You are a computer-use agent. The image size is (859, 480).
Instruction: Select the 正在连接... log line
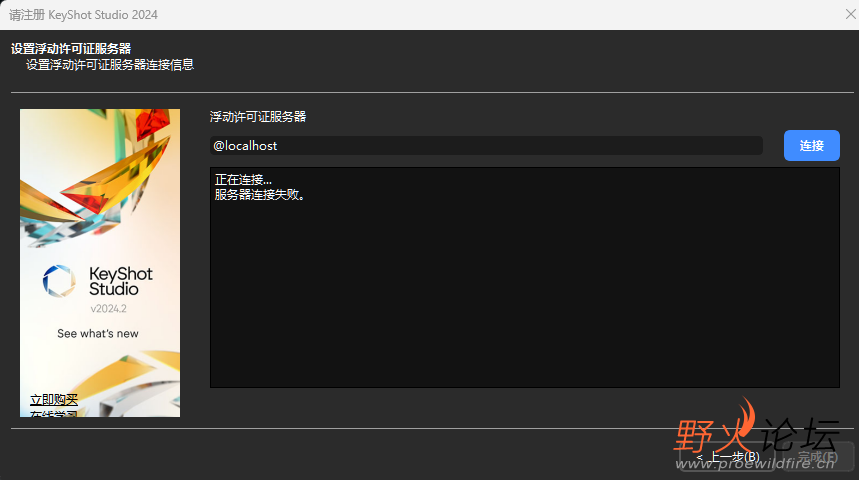point(243,180)
